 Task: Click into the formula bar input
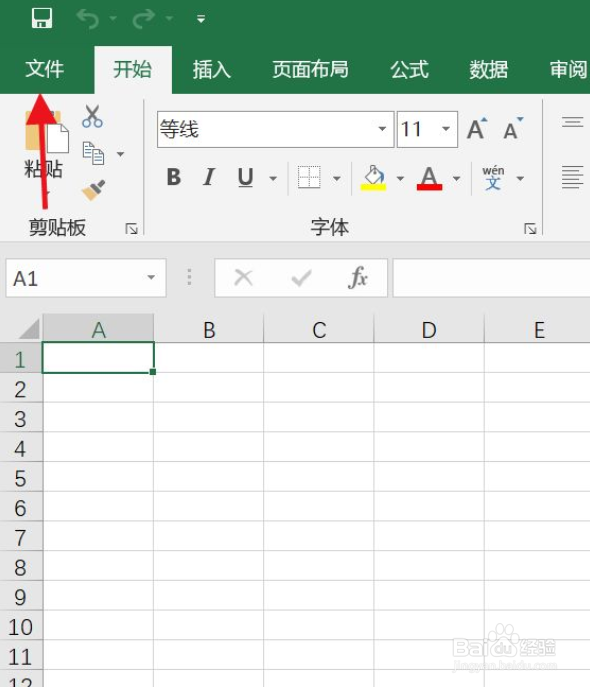point(491,278)
